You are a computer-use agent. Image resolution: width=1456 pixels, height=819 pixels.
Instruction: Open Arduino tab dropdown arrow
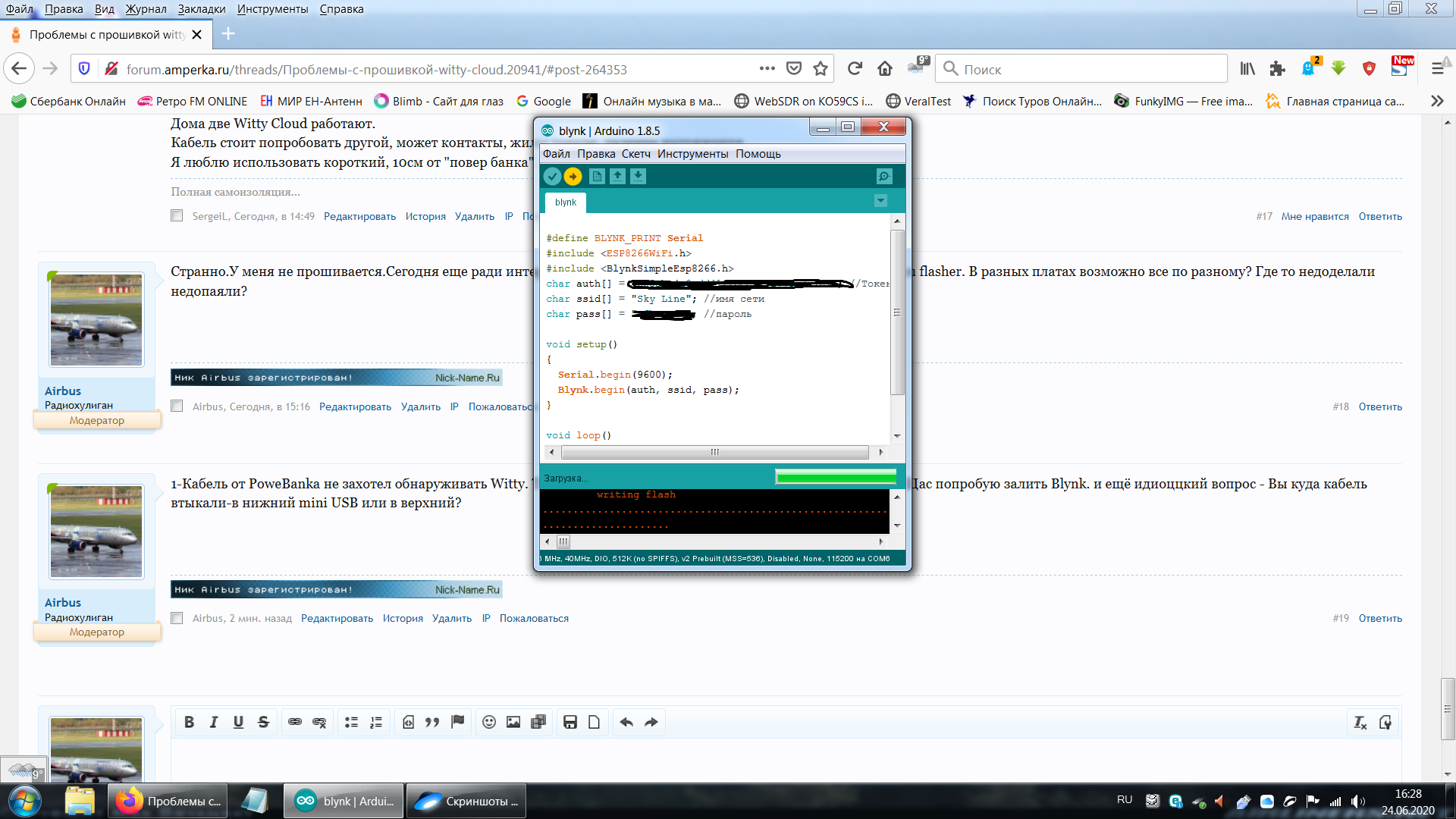(x=880, y=201)
